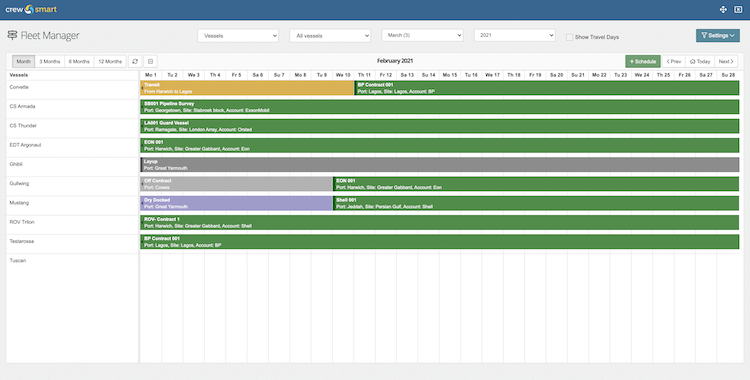Viewport: 750px width, 380px height.
Task: Select the Month view tab
Action: [23, 61]
